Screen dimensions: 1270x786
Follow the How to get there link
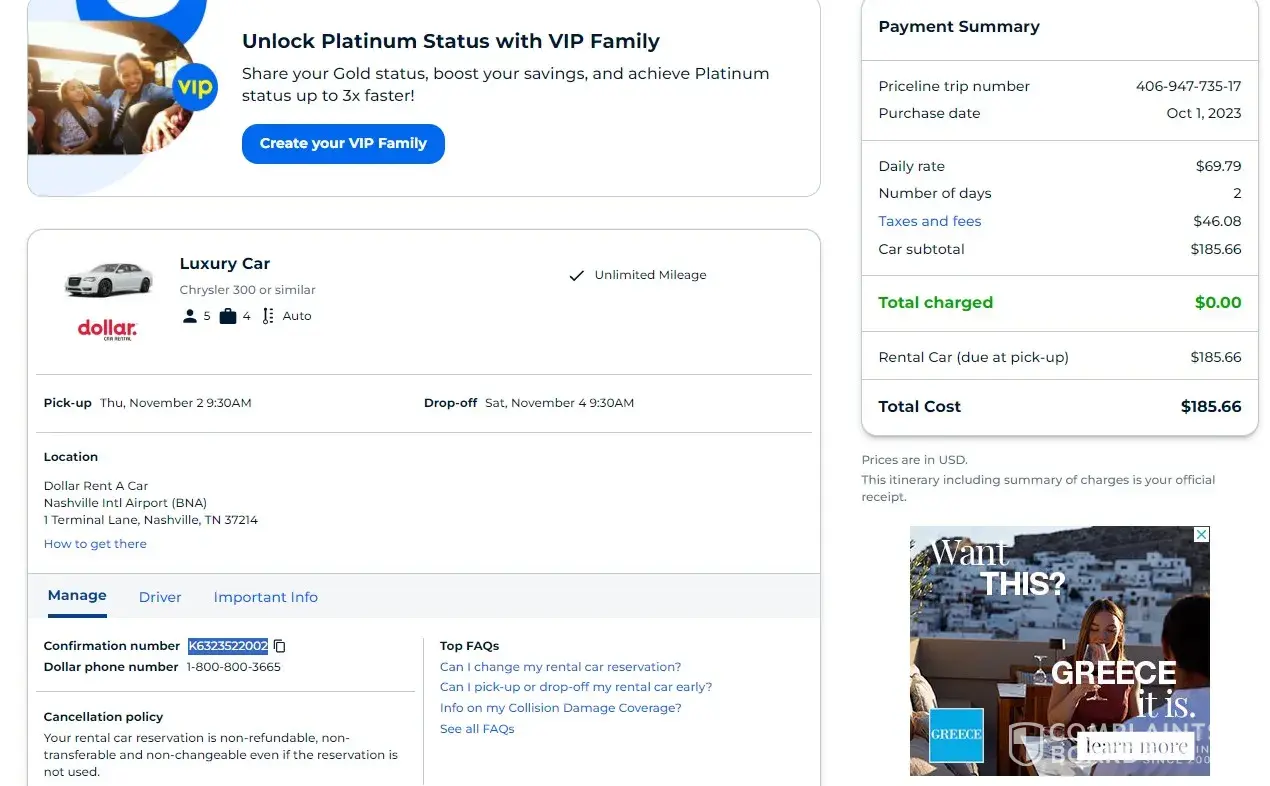coord(95,544)
